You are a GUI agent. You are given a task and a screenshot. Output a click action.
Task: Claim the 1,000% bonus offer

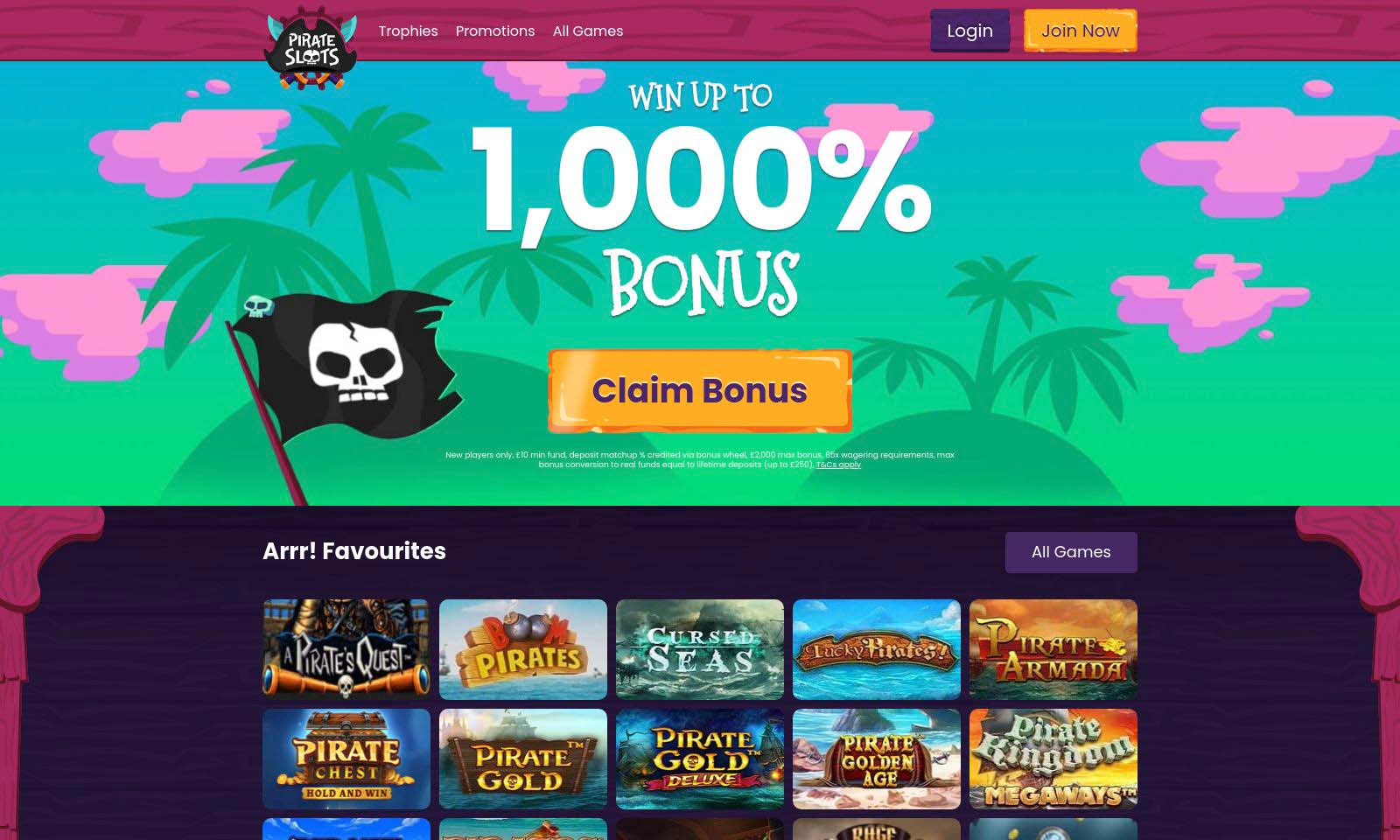[700, 391]
